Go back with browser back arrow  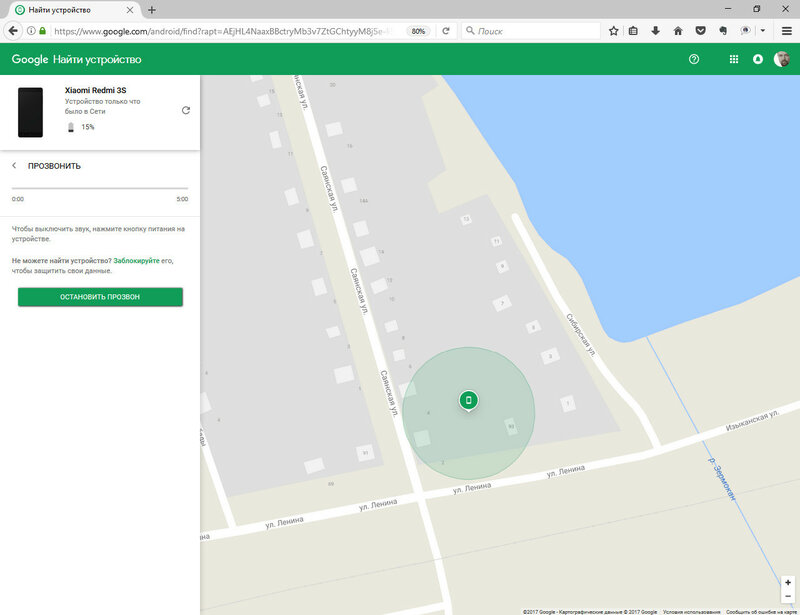pyautogui.click(x=13, y=31)
